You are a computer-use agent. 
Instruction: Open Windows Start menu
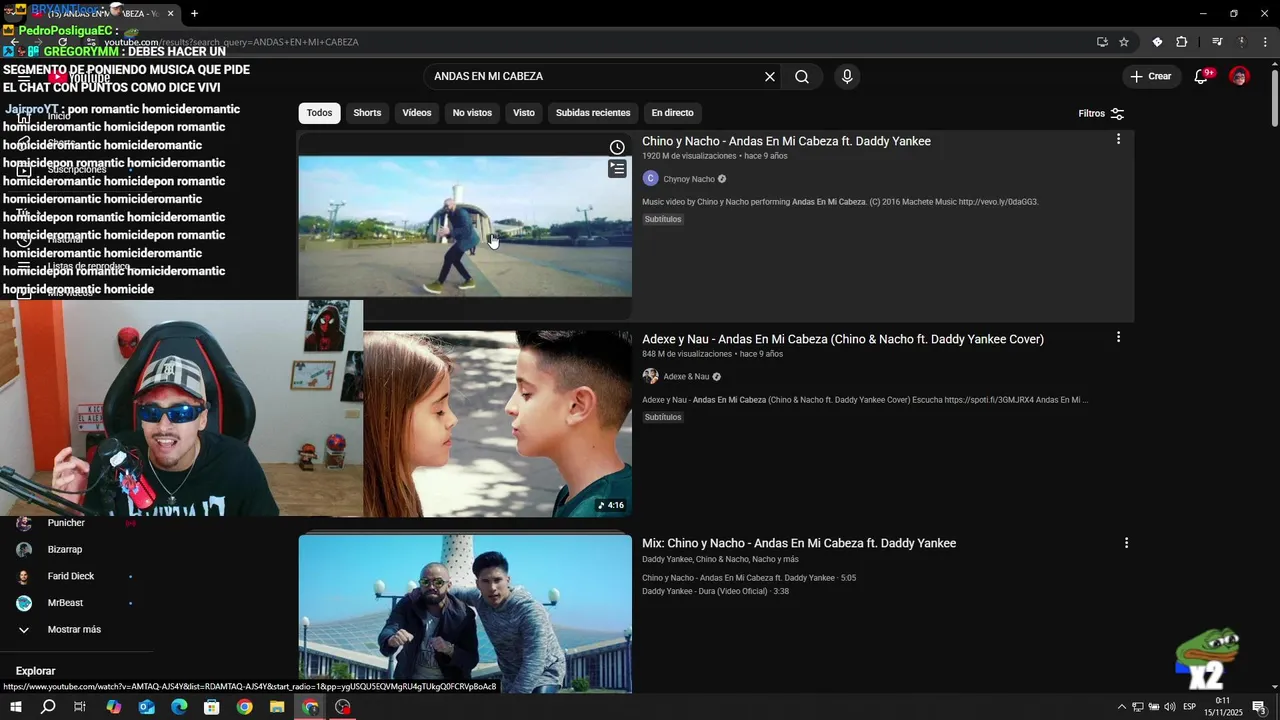(x=15, y=707)
